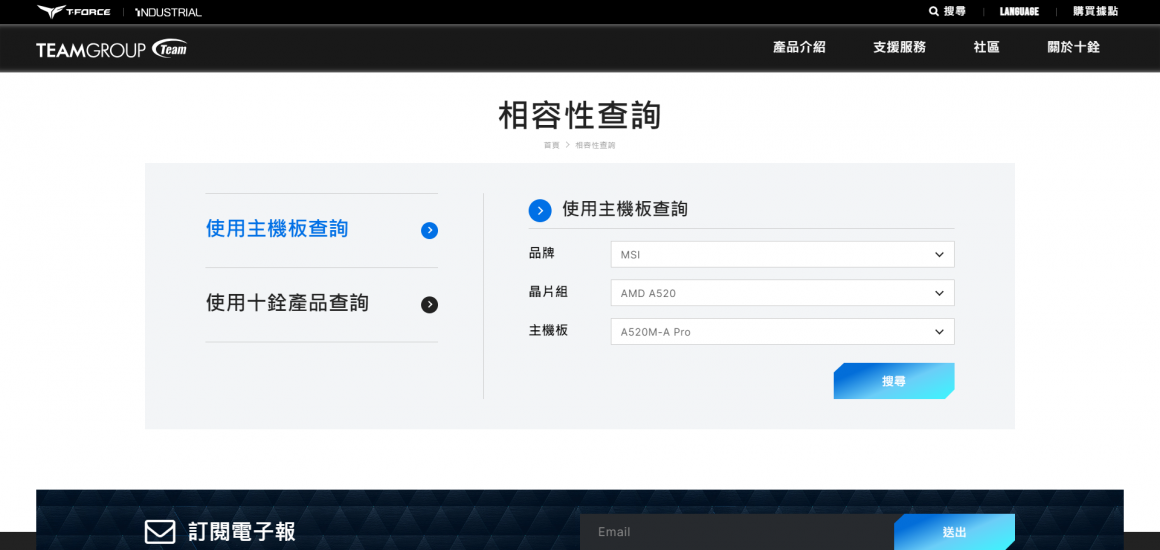Click the T-FORCE logo in top bar
The image size is (1160, 550).
click(74, 12)
